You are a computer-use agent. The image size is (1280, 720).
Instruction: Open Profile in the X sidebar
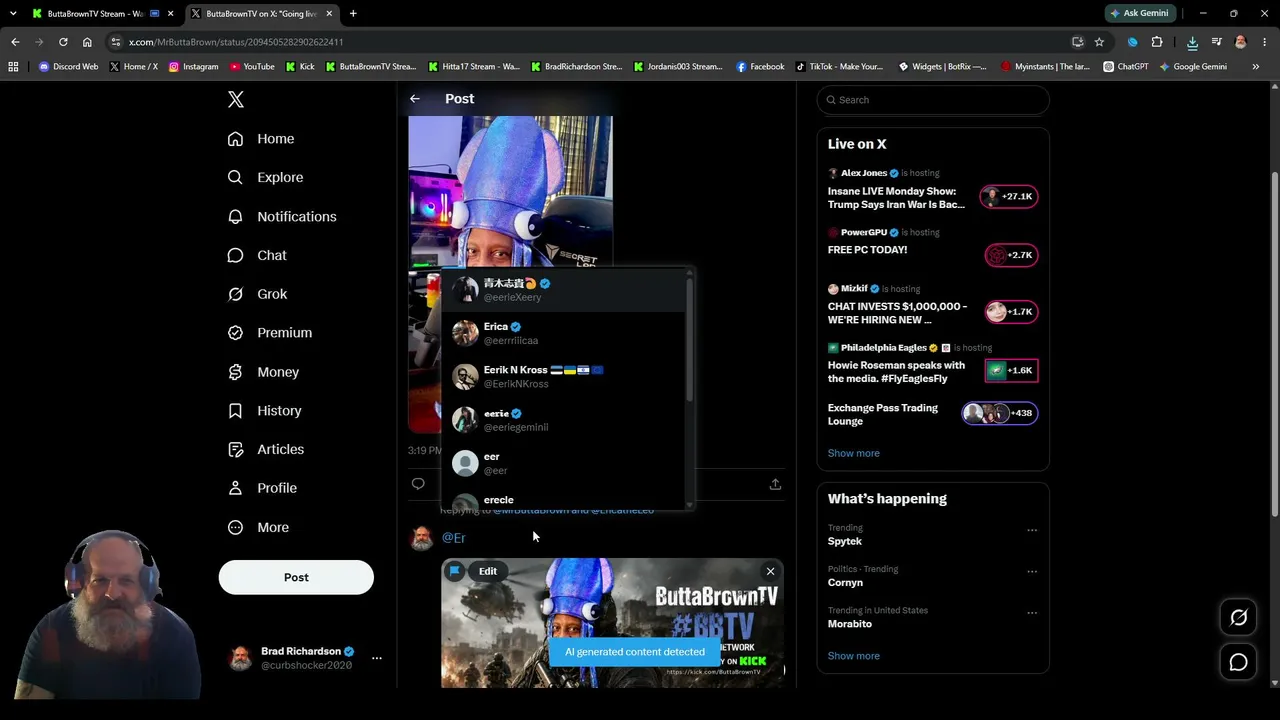(262, 488)
